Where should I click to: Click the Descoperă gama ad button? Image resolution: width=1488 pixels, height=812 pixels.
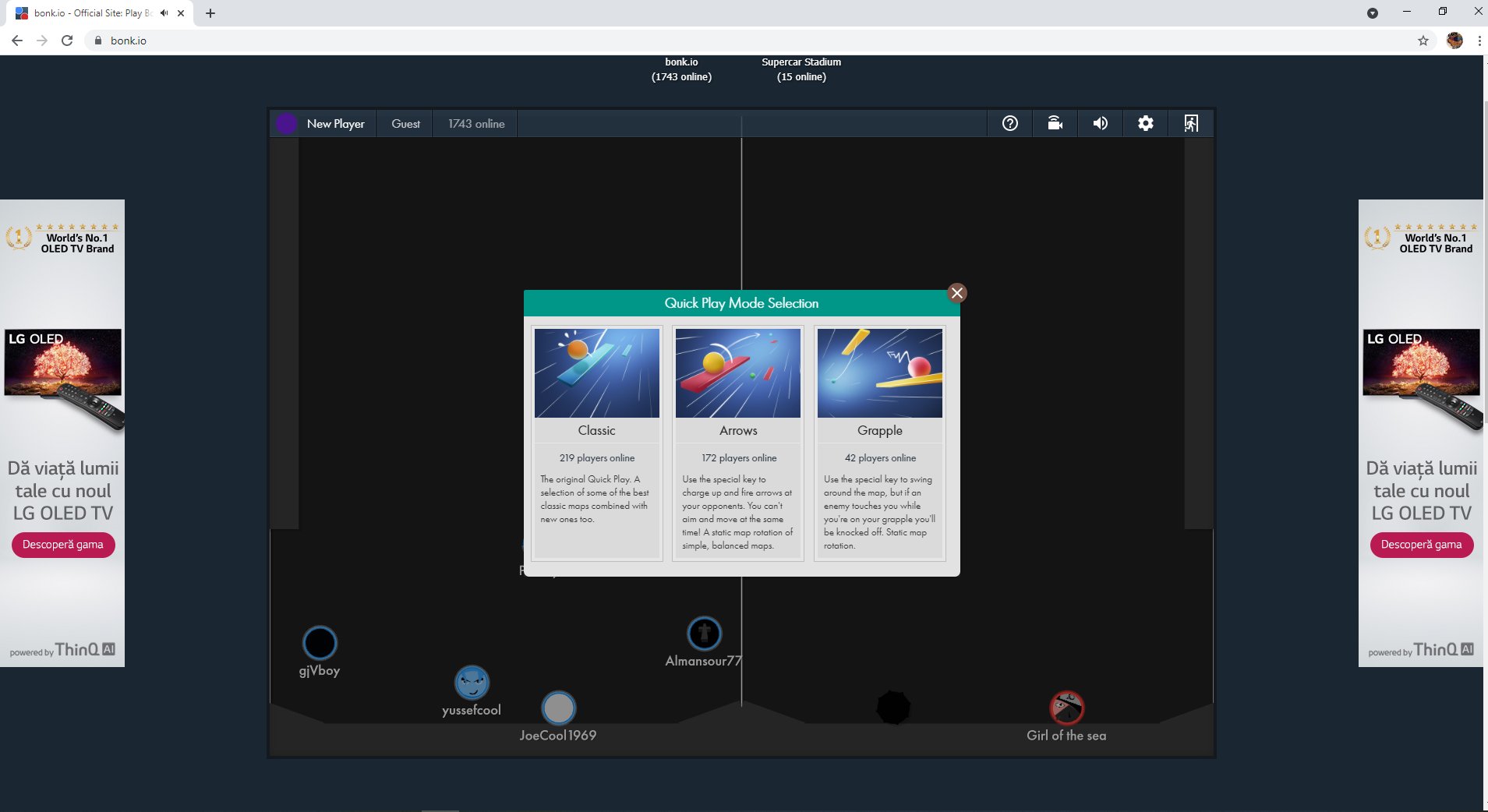coord(62,545)
